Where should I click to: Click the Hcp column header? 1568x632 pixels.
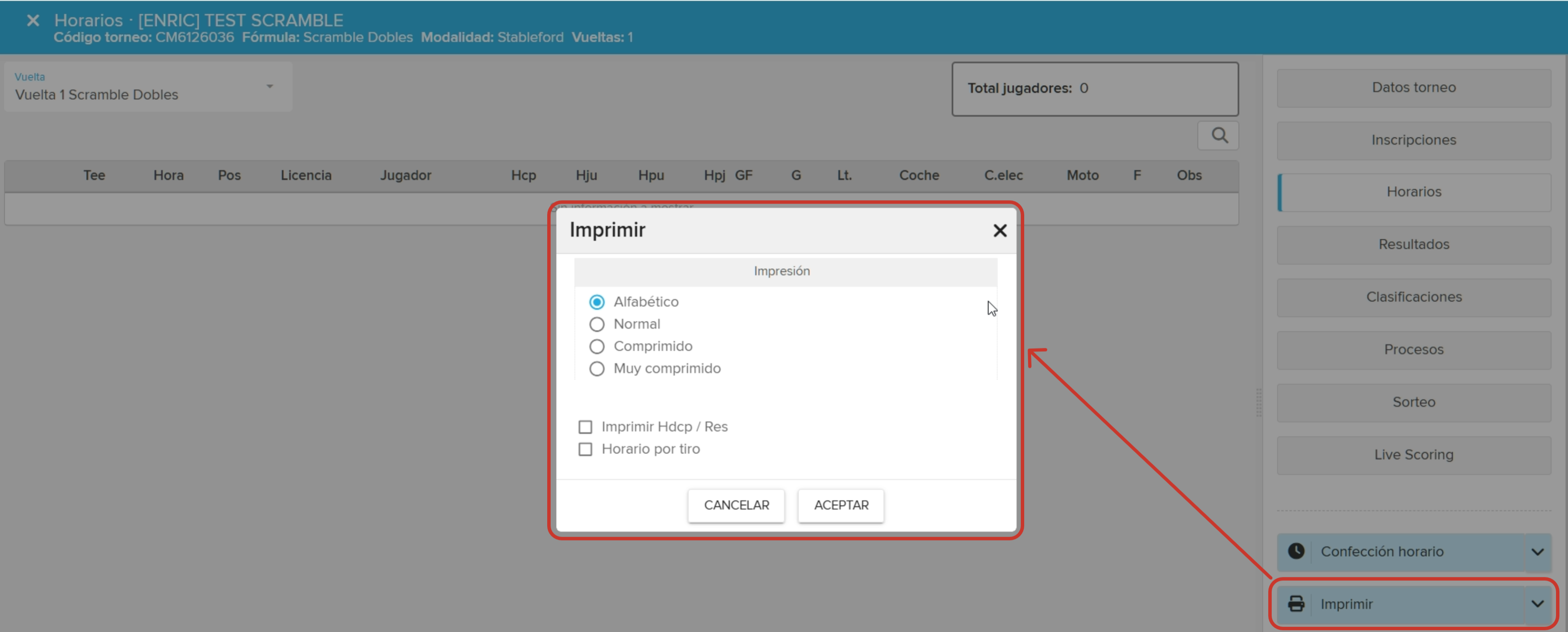[x=524, y=176]
